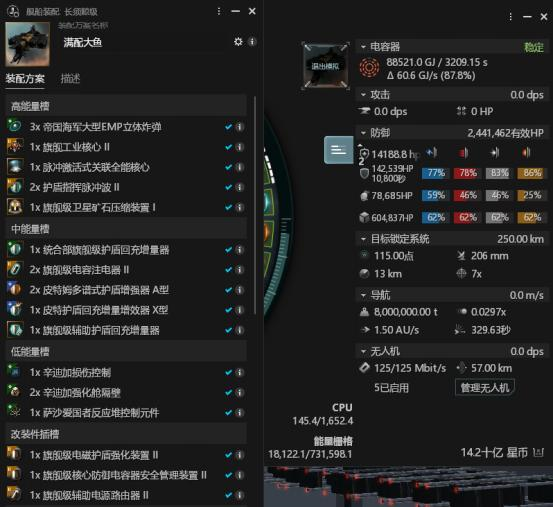553x507 pixels.
Task: Collapse the 电容器 section
Action: pyautogui.click(x=363, y=47)
